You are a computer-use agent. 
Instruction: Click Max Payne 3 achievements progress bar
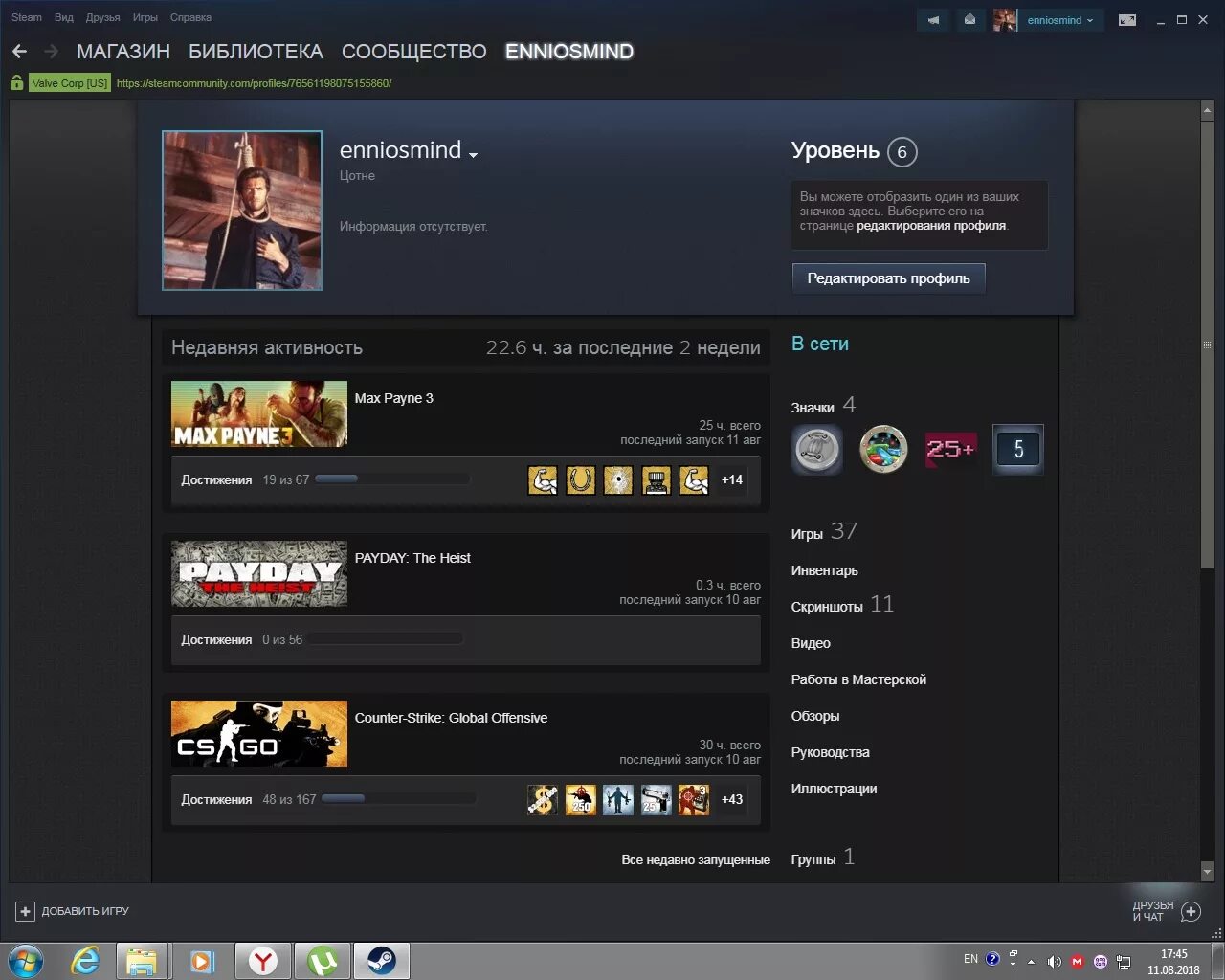click(x=392, y=479)
